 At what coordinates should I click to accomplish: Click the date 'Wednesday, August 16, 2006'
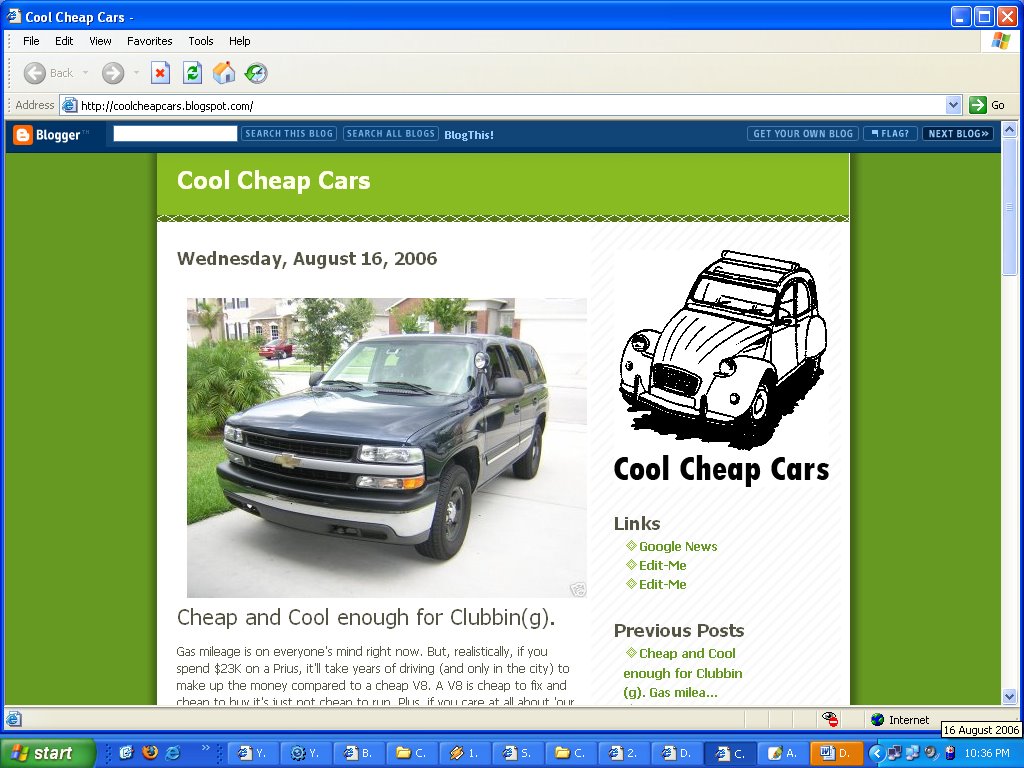(x=307, y=259)
